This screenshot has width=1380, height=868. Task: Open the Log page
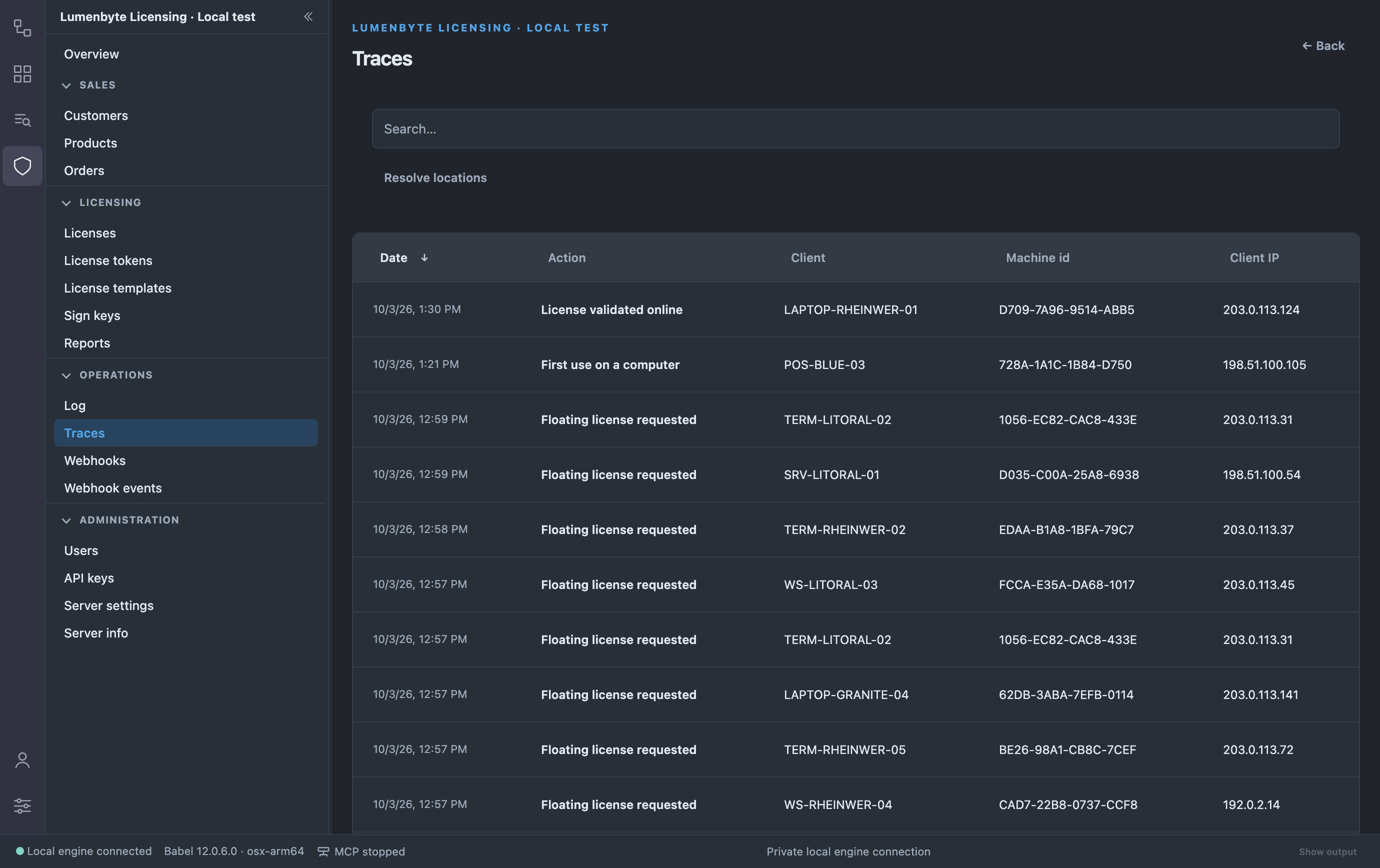pos(75,405)
